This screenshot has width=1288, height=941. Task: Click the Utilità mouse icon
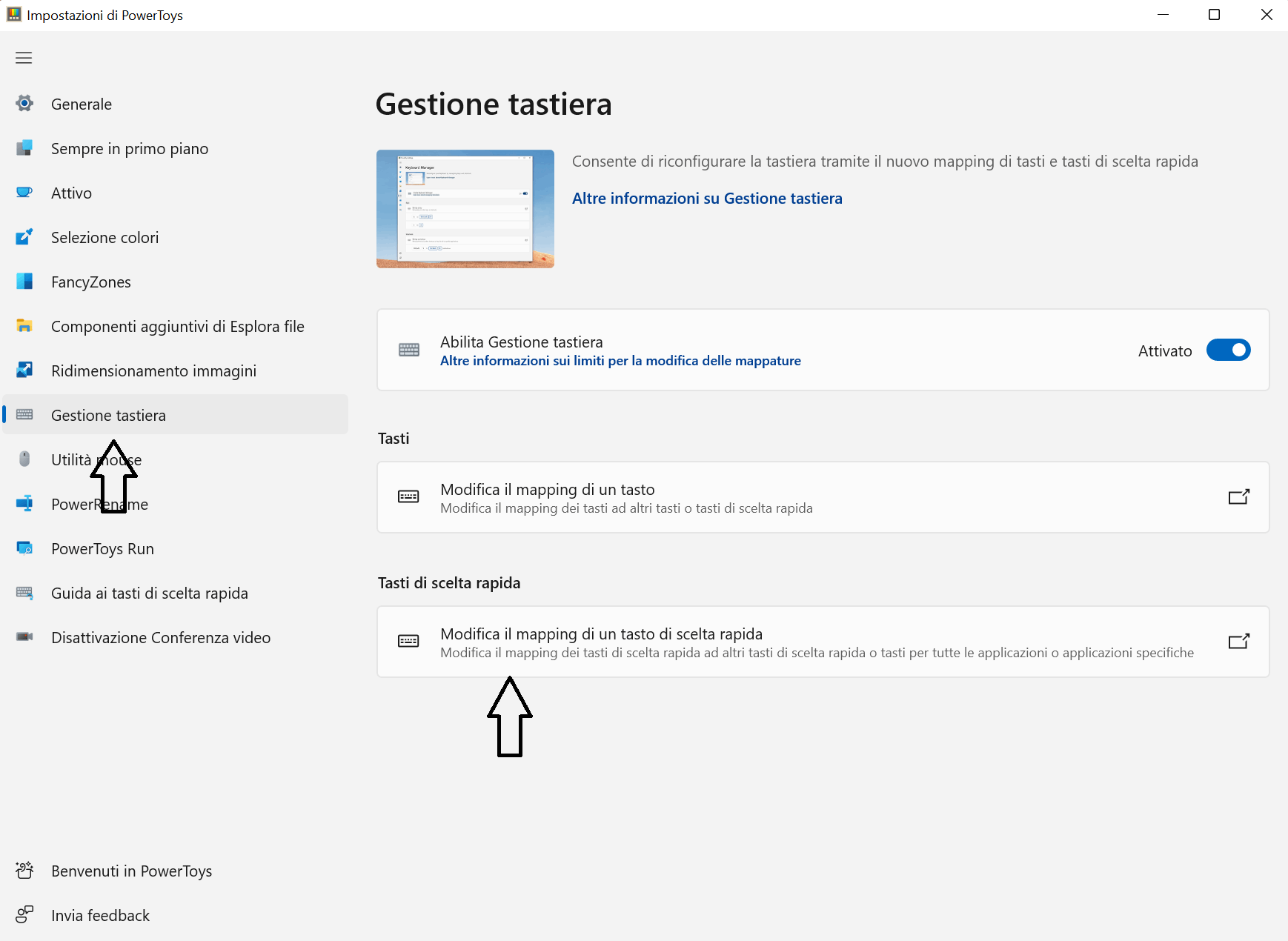24,459
